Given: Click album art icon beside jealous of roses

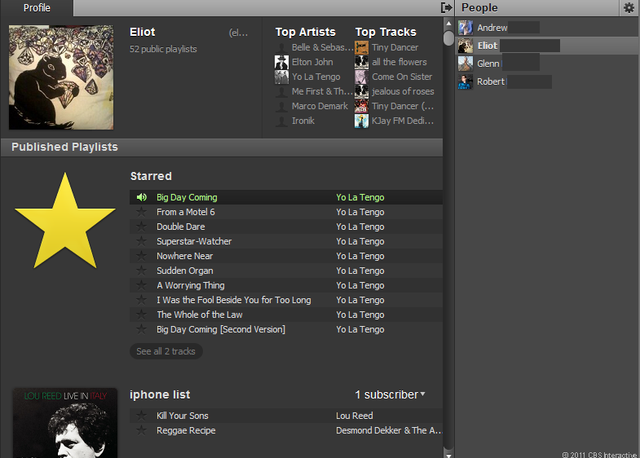Looking at the screenshot, I should pos(362,91).
